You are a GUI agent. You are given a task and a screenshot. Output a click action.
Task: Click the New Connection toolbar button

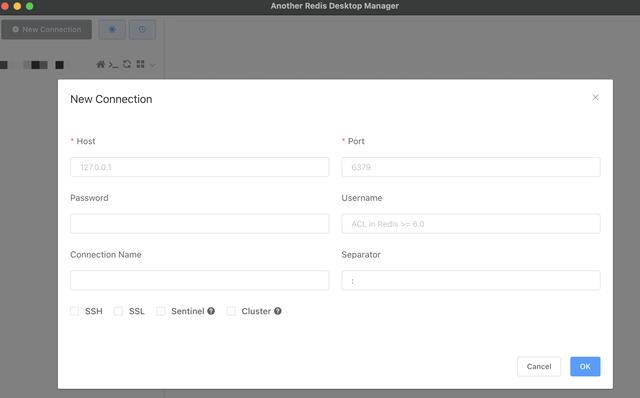pyautogui.click(x=47, y=29)
